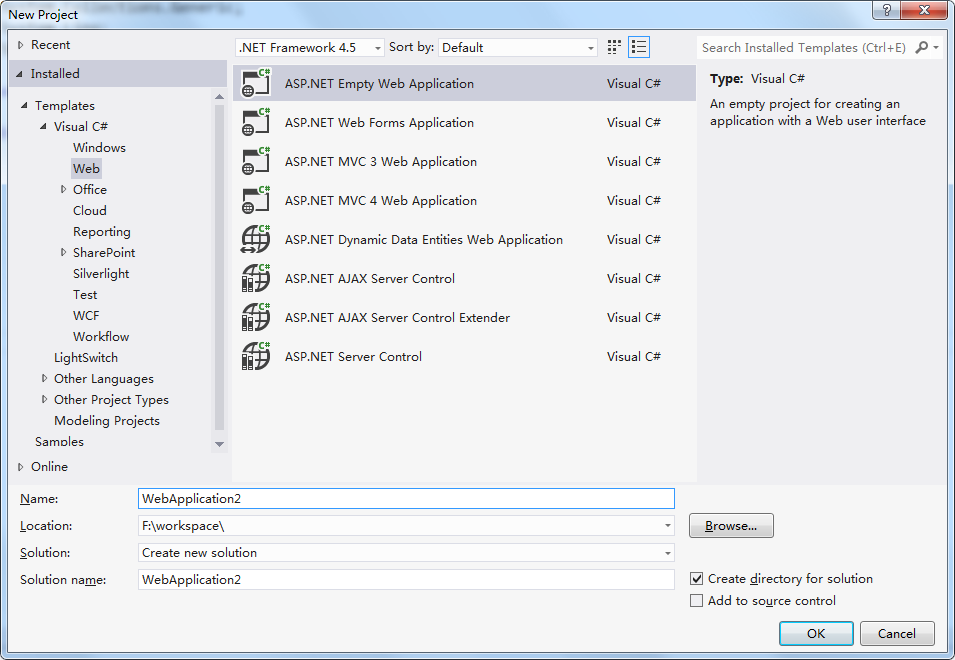Select the Modeling Projects tree item
This screenshot has width=955, height=660.
(107, 421)
